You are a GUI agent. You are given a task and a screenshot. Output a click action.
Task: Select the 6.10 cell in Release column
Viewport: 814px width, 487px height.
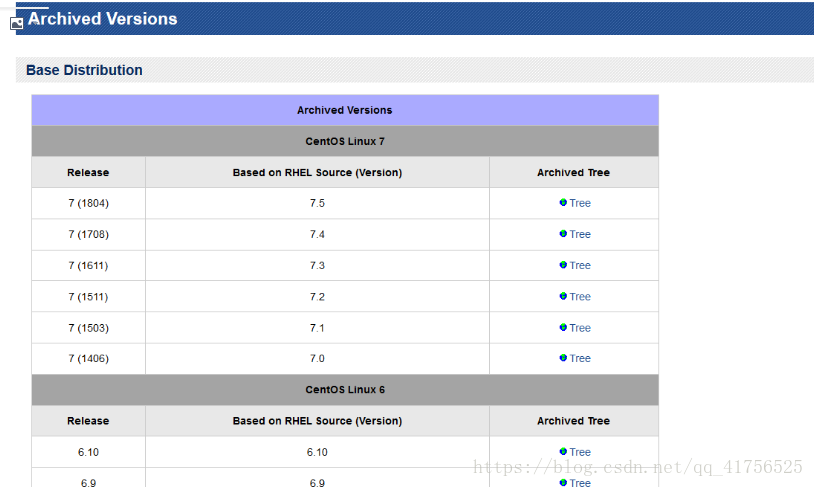88,452
